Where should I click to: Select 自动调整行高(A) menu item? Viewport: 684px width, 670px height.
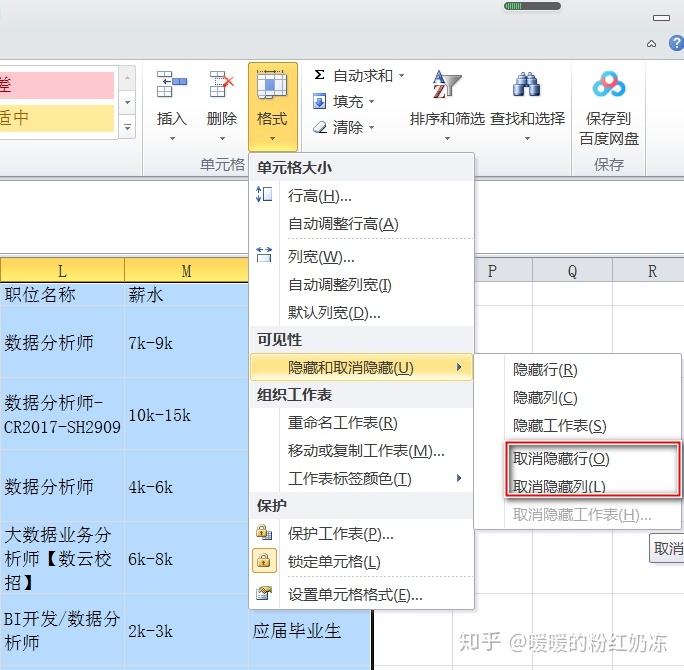[x=361, y=224]
